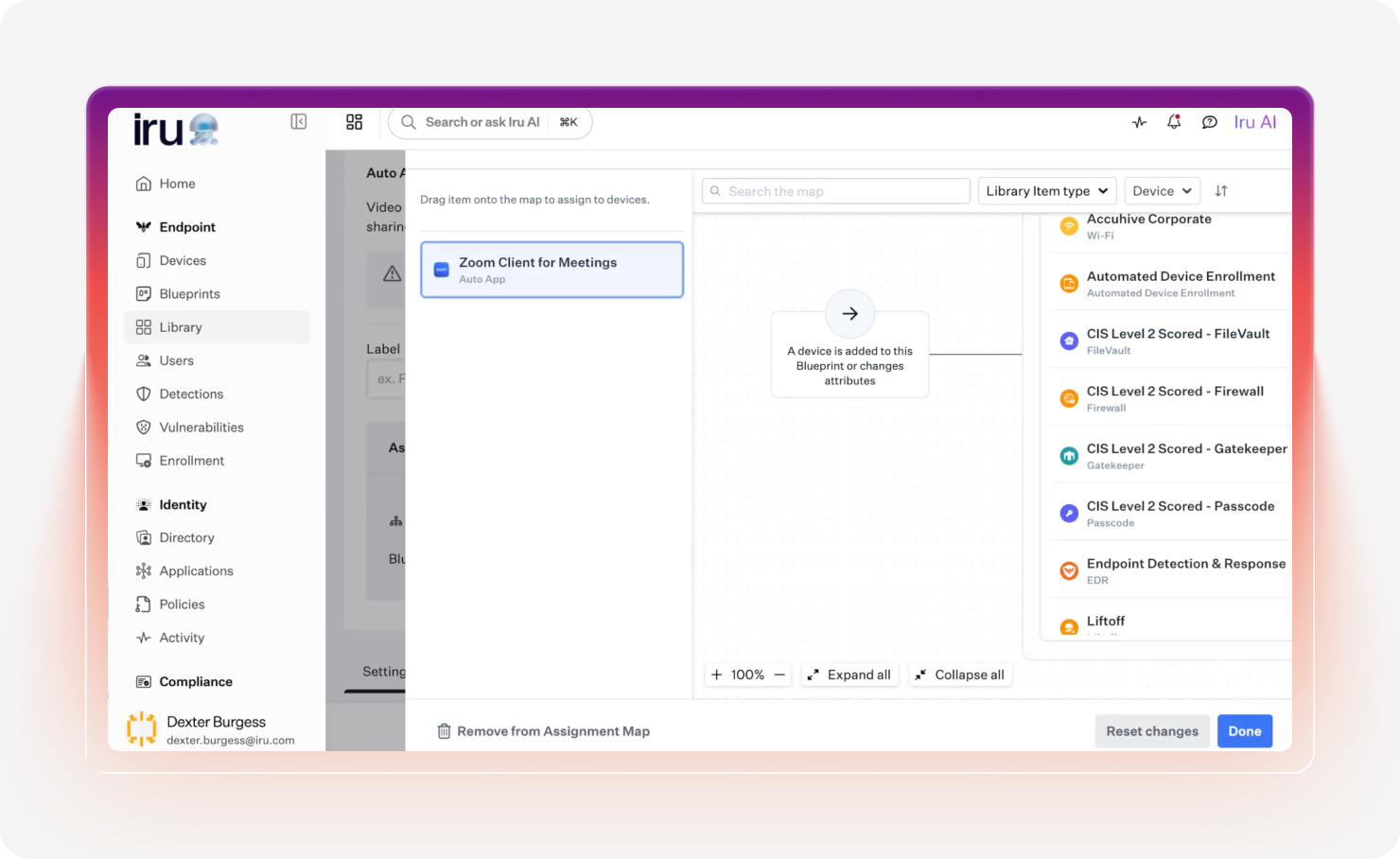The image size is (1400, 859).
Task: Click Reset changes button
Action: click(x=1152, y=731)
